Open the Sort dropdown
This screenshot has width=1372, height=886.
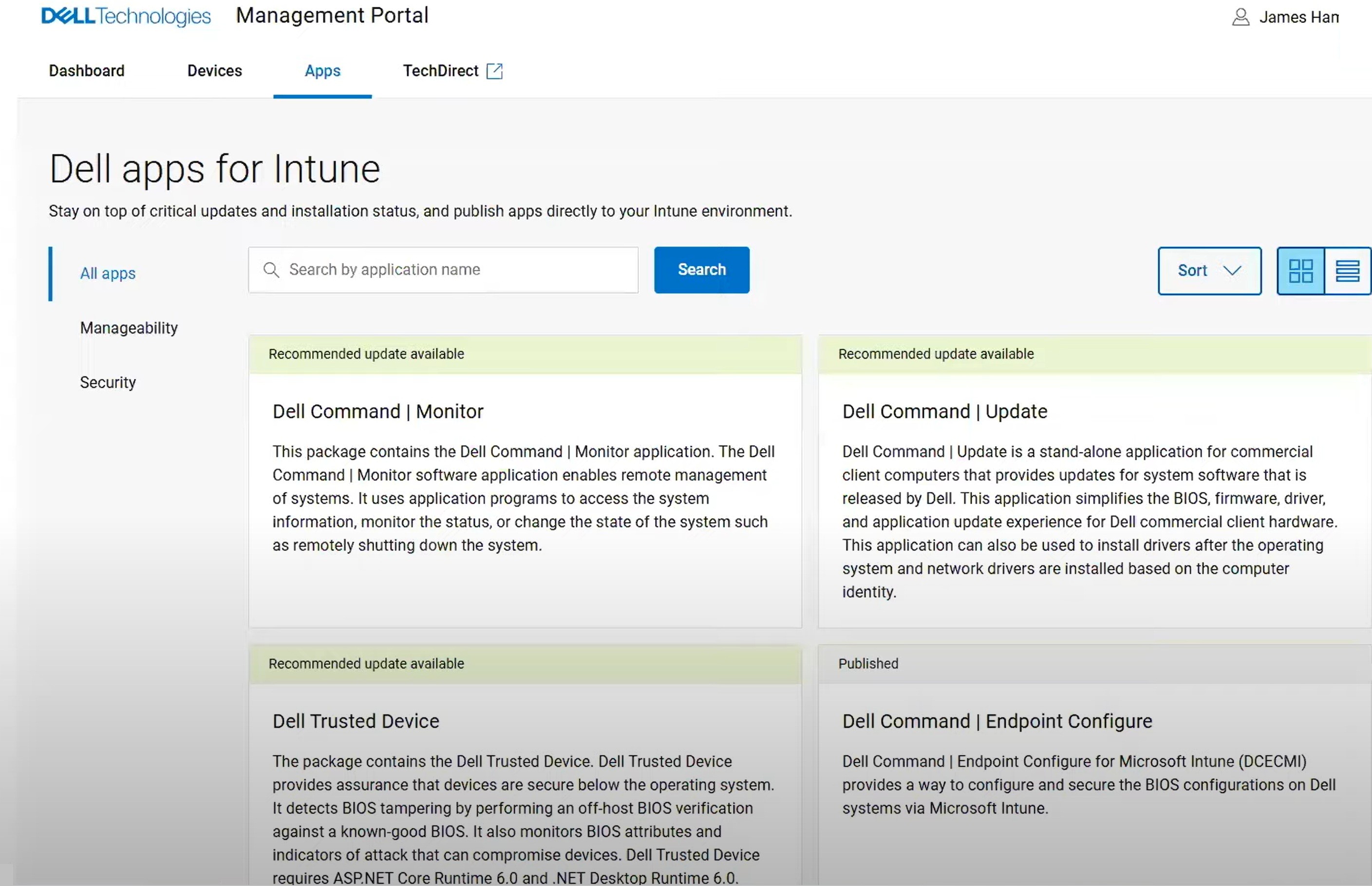click(1209, 270)
